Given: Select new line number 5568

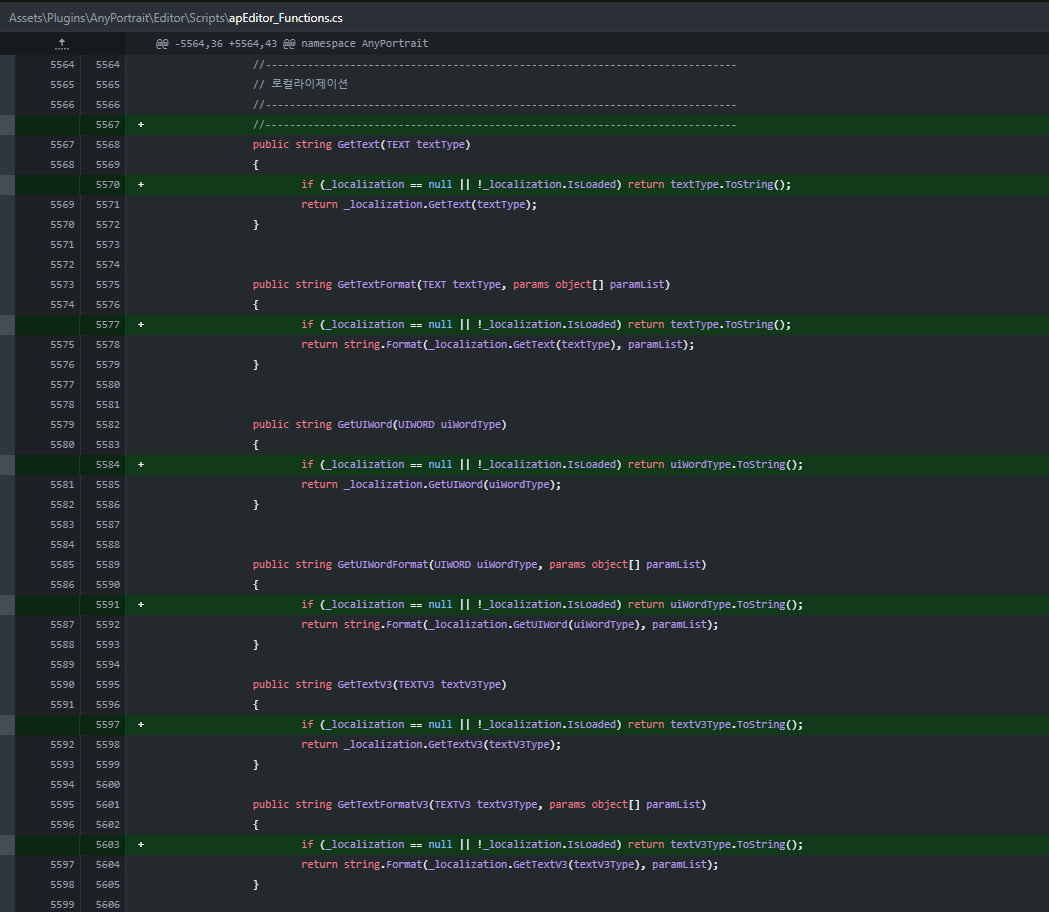Looking at the screenshot, I should point(107,145).
